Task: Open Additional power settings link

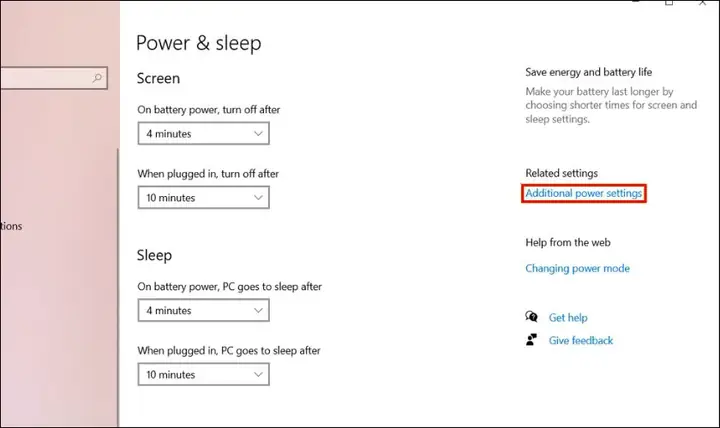Action: click(x=584, y=193)
